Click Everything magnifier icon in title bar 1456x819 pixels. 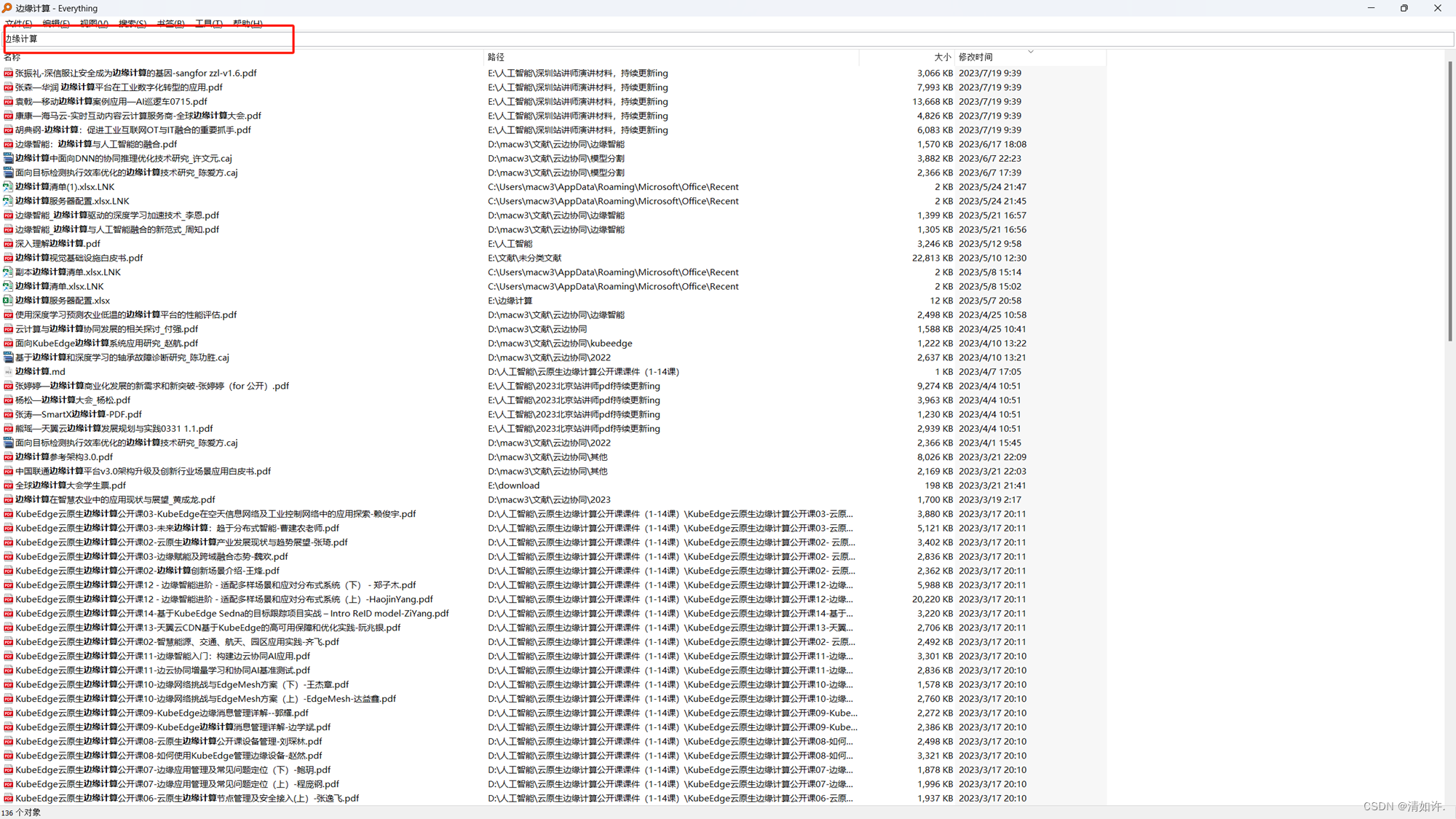pyautogui.click(x=7, y=8)
